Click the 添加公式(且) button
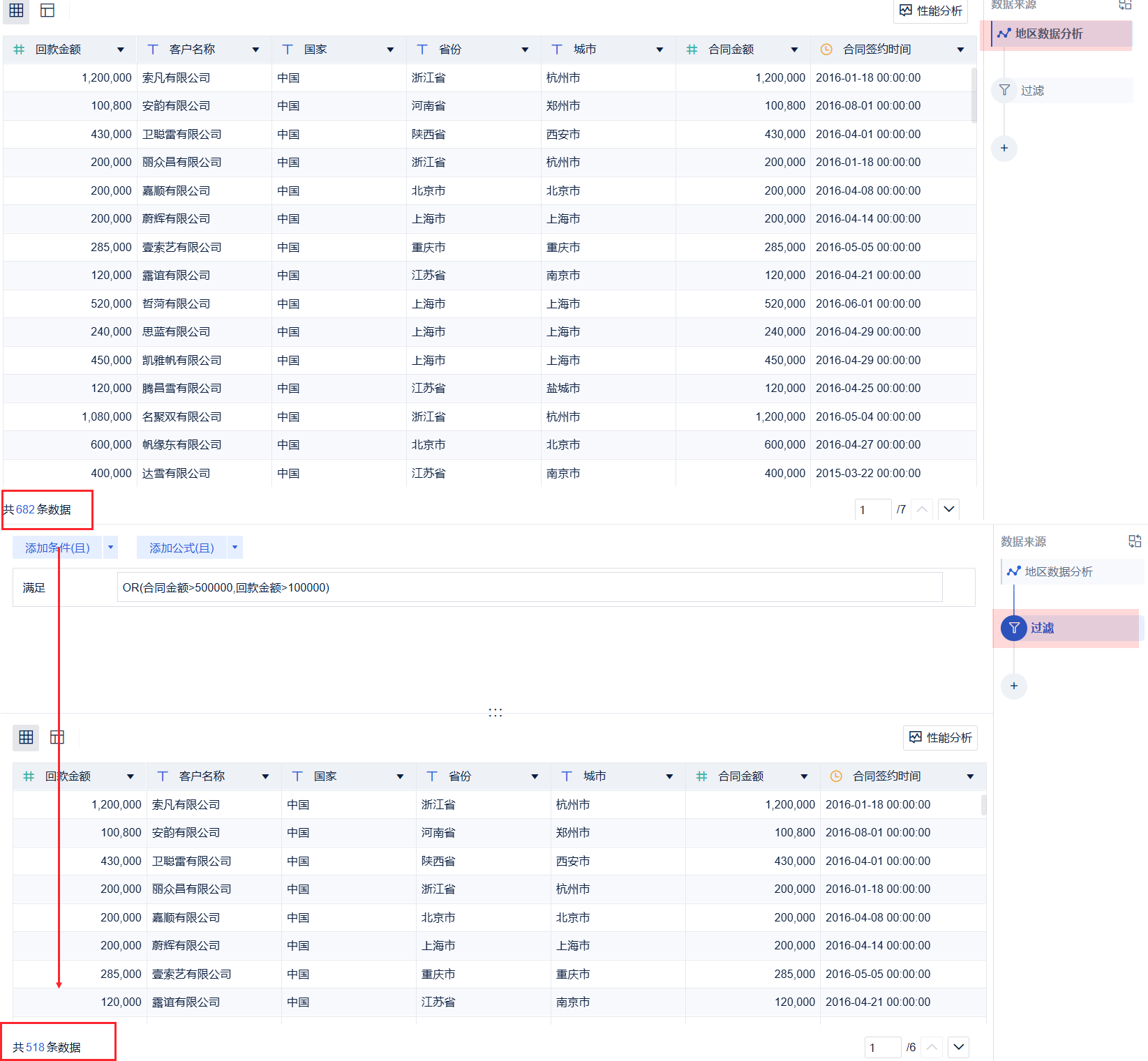 click(181, 548)
